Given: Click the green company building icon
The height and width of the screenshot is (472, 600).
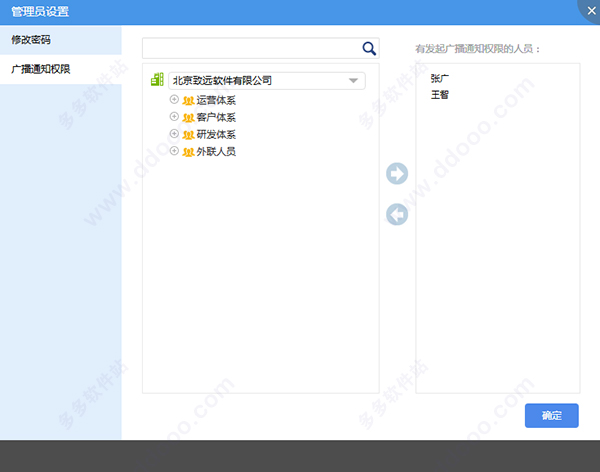Looking at the screenshot, I should pyautogui.click(x=157, y=80).
